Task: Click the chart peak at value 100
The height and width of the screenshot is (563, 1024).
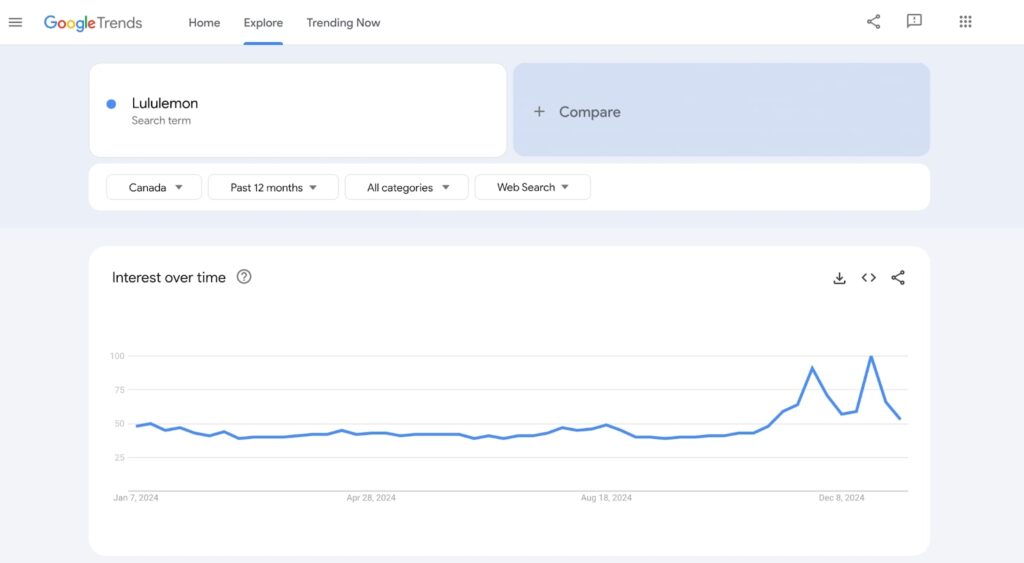Action: 871,357
